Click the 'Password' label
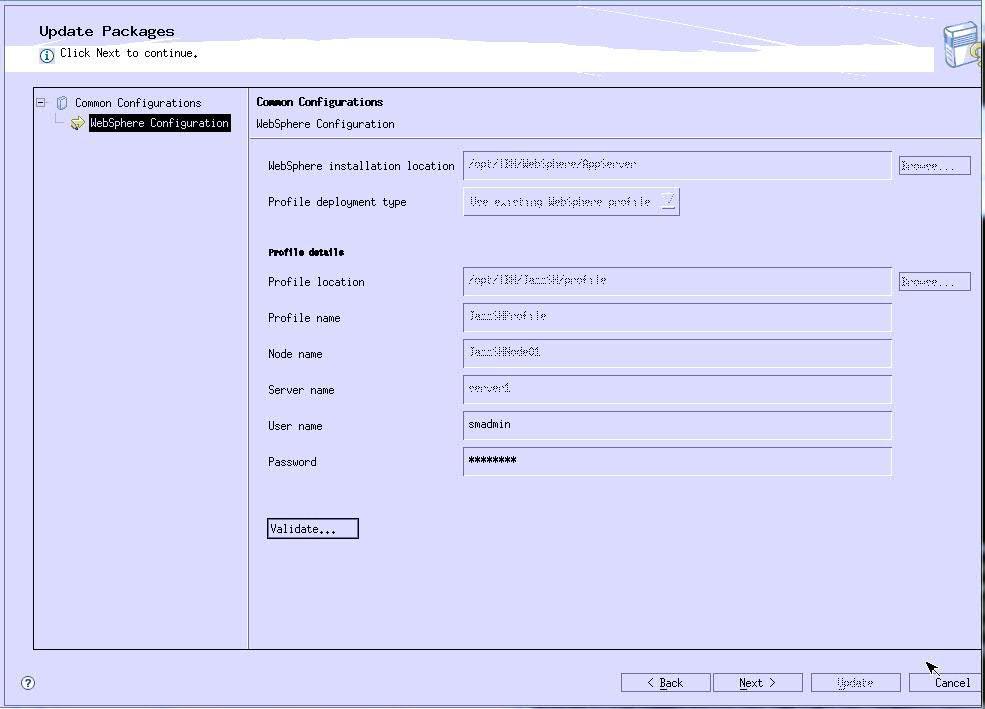 tap(292, 462)
